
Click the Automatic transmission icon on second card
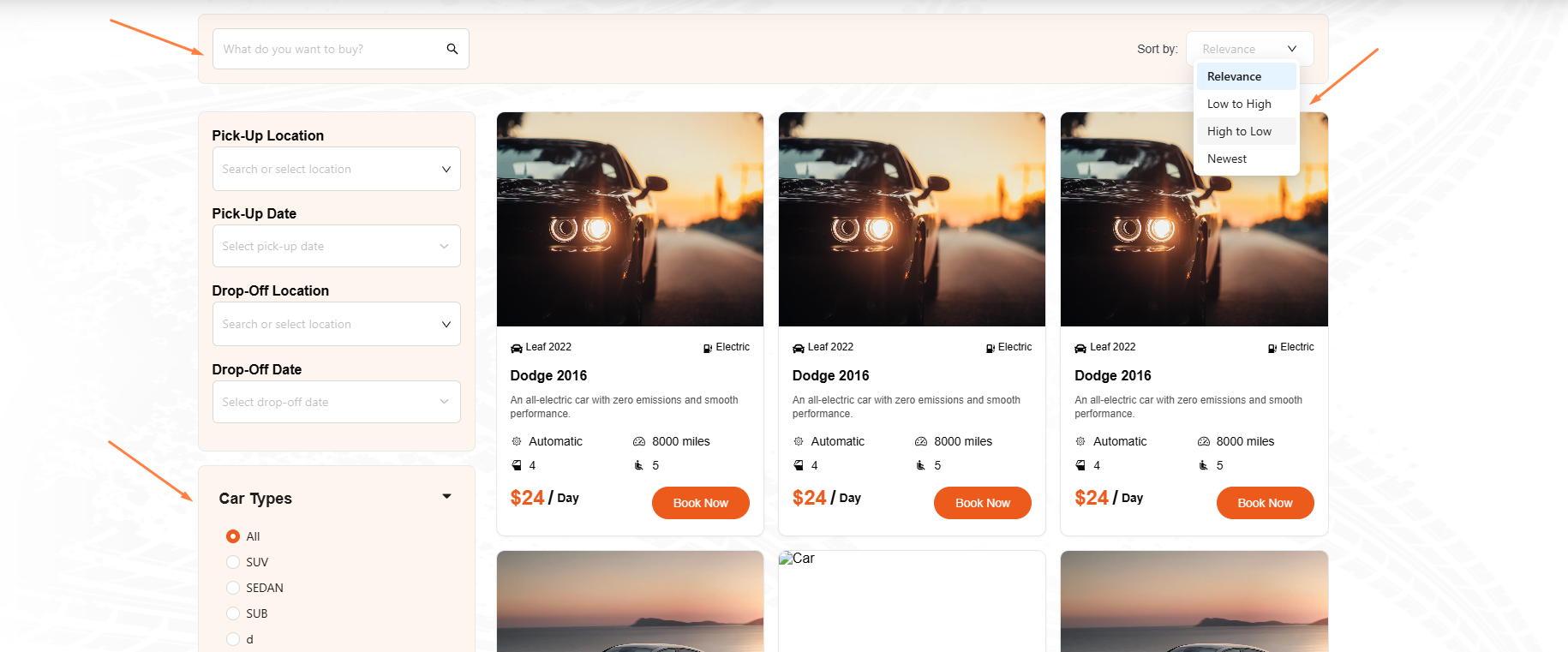pyautogui.click(x=799, y=441)
